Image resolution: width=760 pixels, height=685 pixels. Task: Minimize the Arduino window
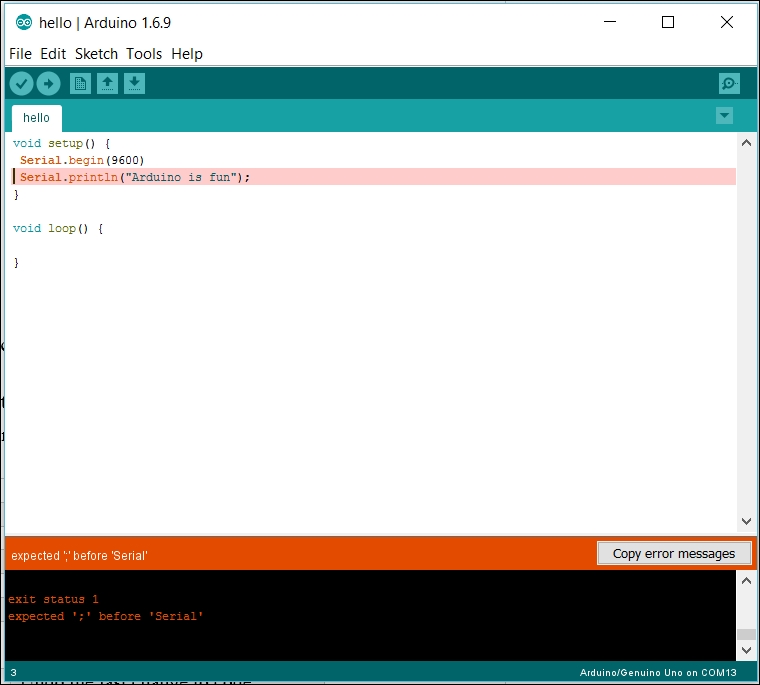click(x=610, y=22)
